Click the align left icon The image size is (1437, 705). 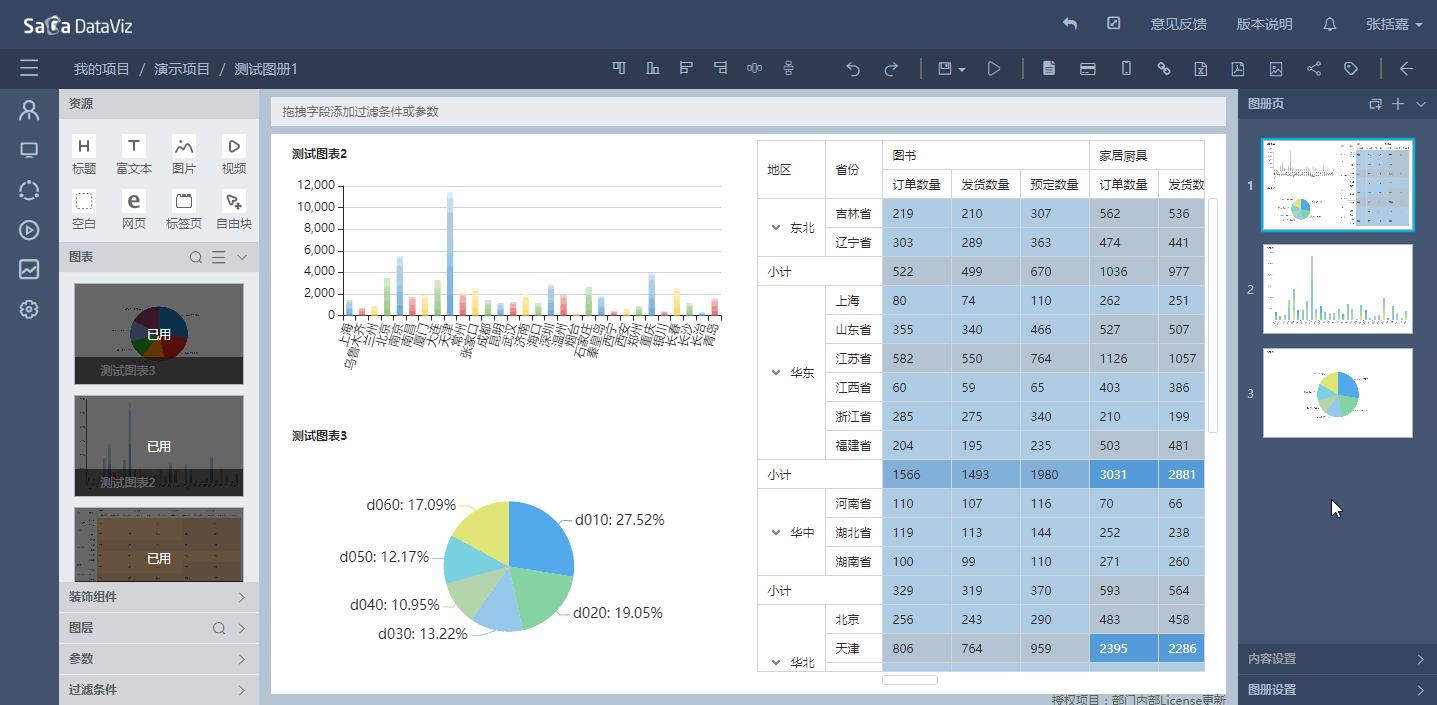[x=686, y=68]
